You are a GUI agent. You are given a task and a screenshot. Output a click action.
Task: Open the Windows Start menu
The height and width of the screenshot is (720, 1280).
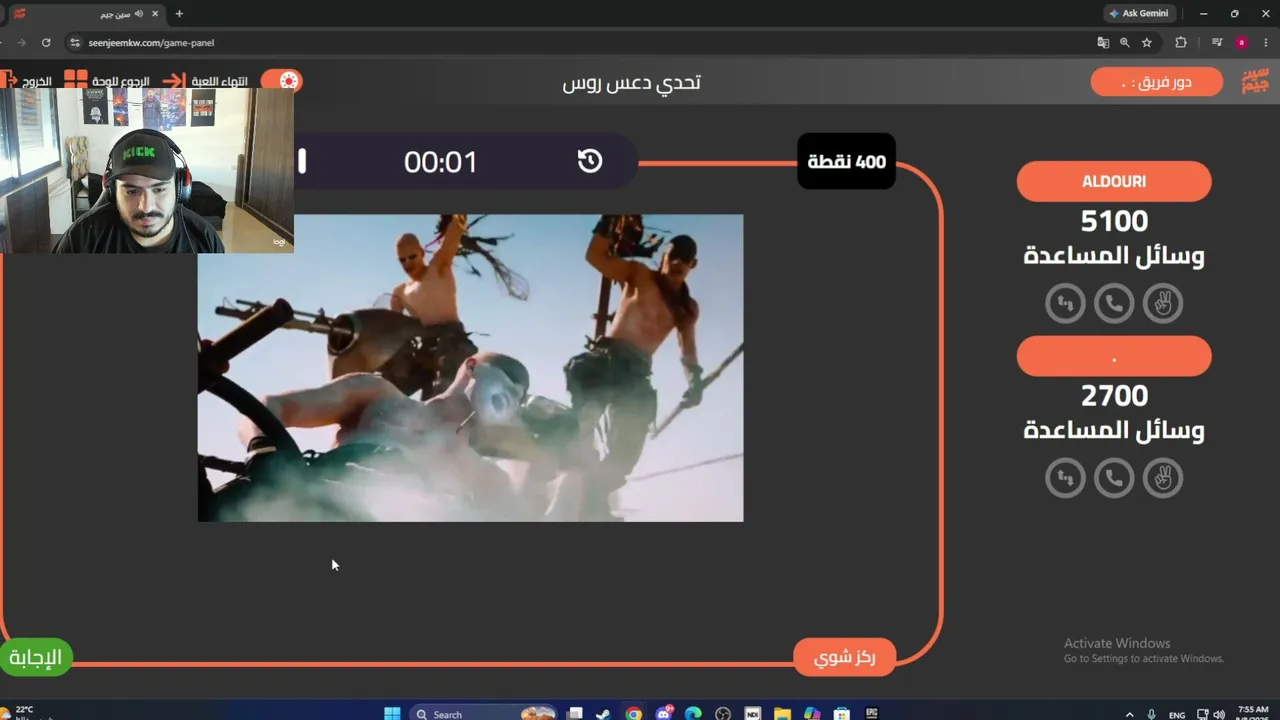pos(392,714)
